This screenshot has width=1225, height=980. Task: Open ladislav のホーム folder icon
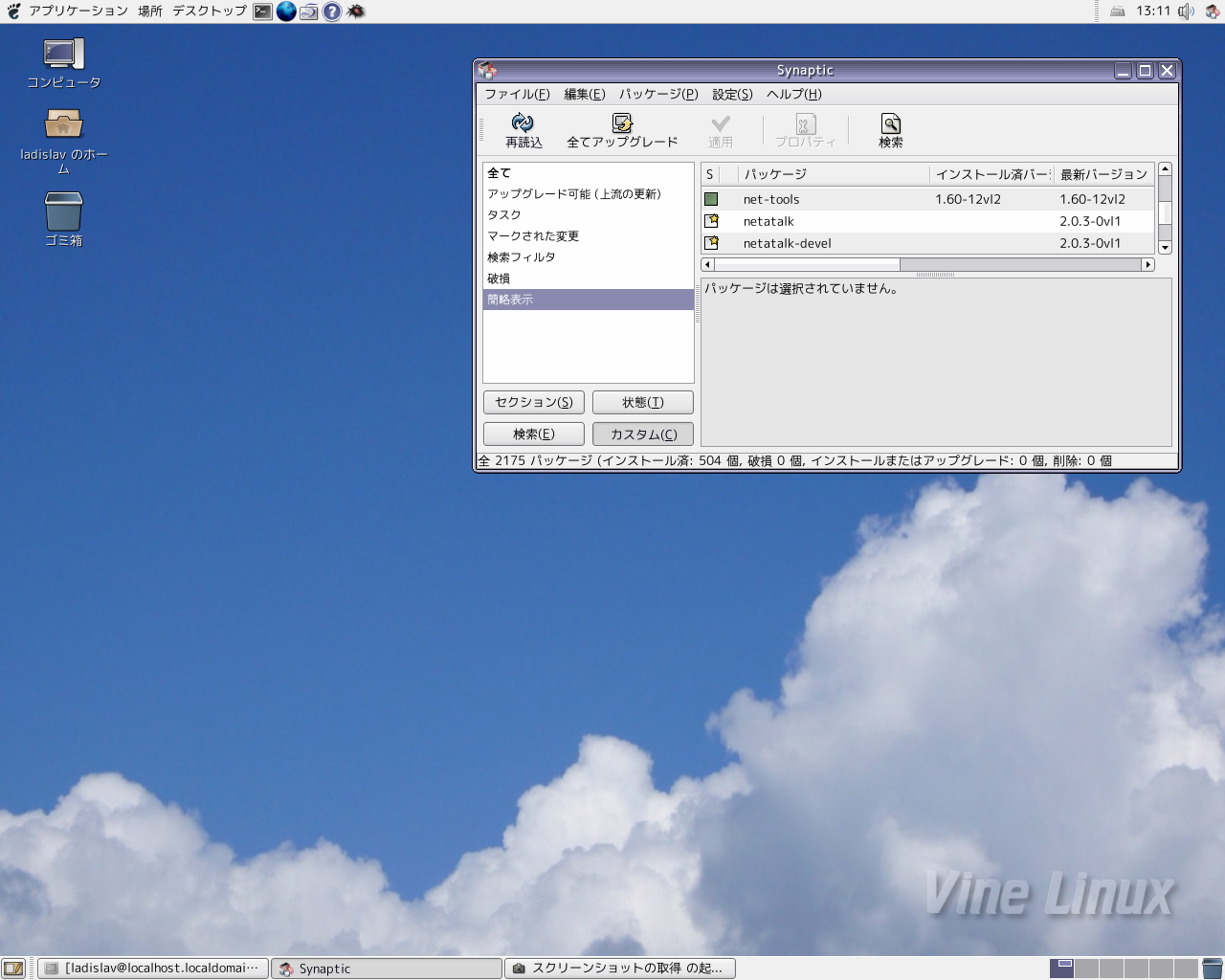pos(63,123)
